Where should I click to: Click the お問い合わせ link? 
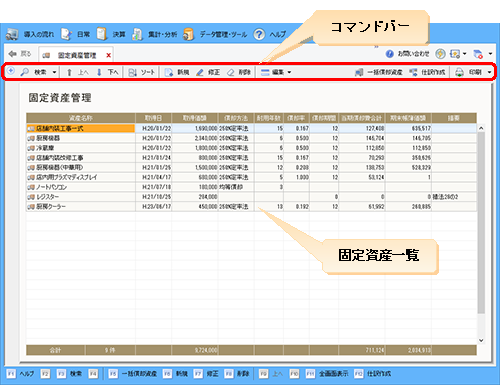408,54
